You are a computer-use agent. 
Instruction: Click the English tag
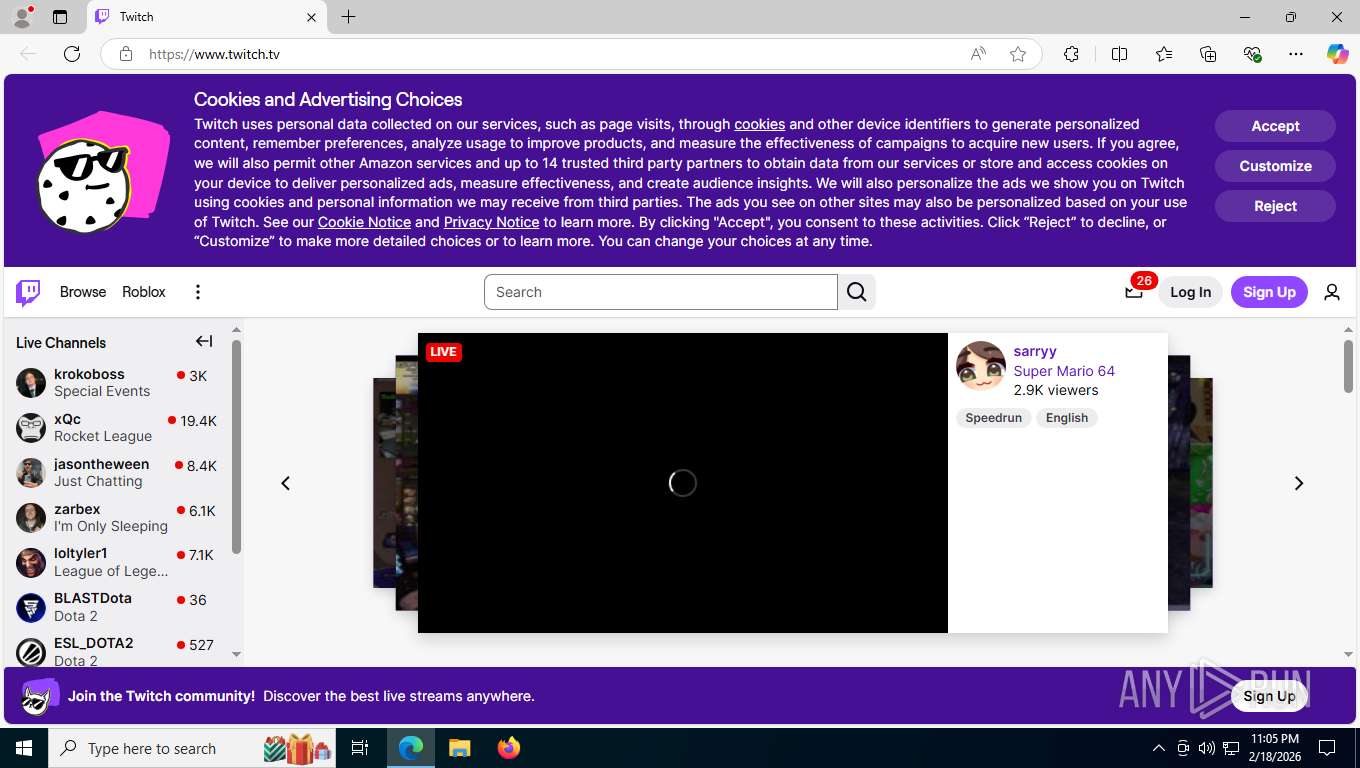(1067, 418)
